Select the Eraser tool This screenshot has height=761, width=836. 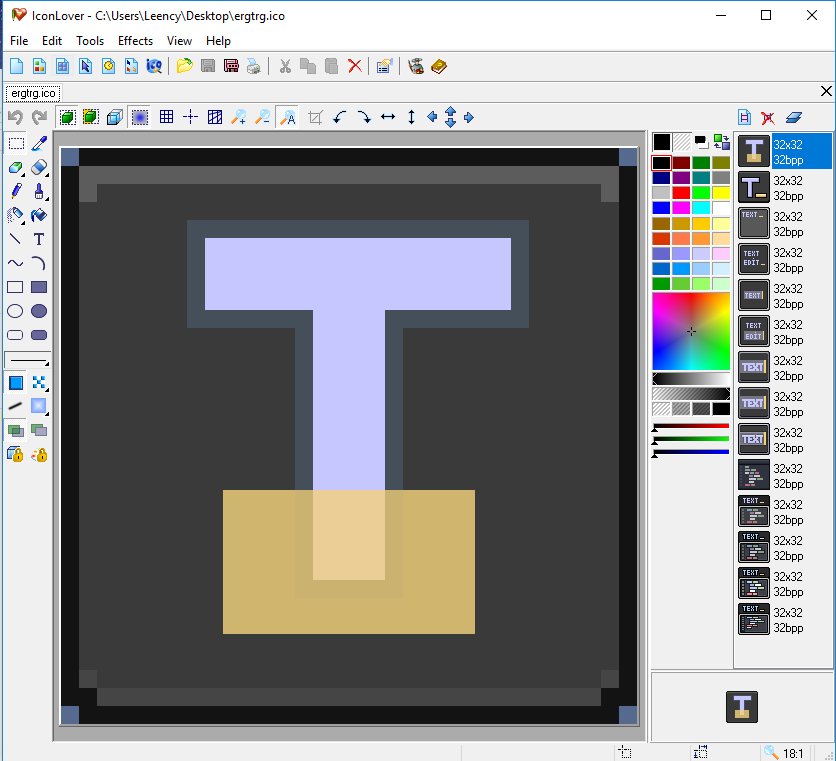(x=38, y=167)
